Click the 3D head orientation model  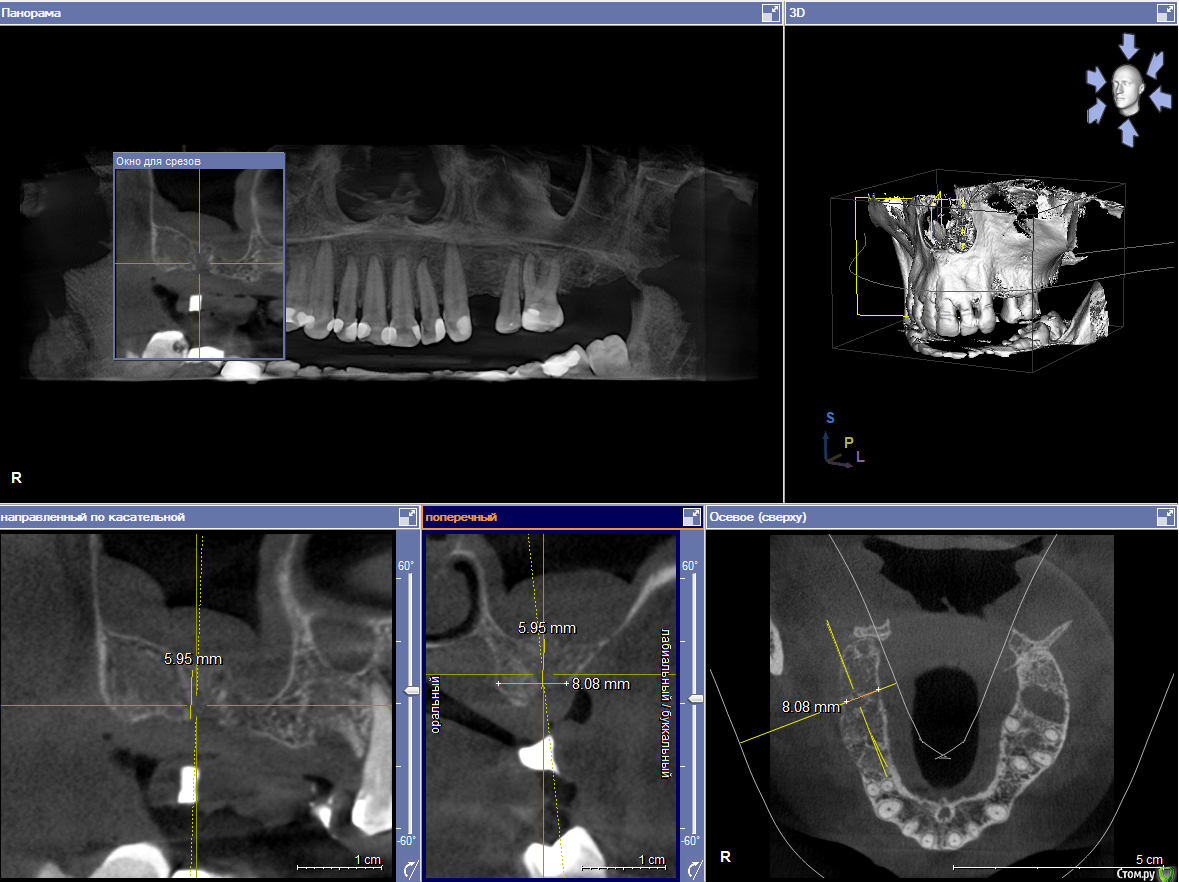tap(1127, 89)
